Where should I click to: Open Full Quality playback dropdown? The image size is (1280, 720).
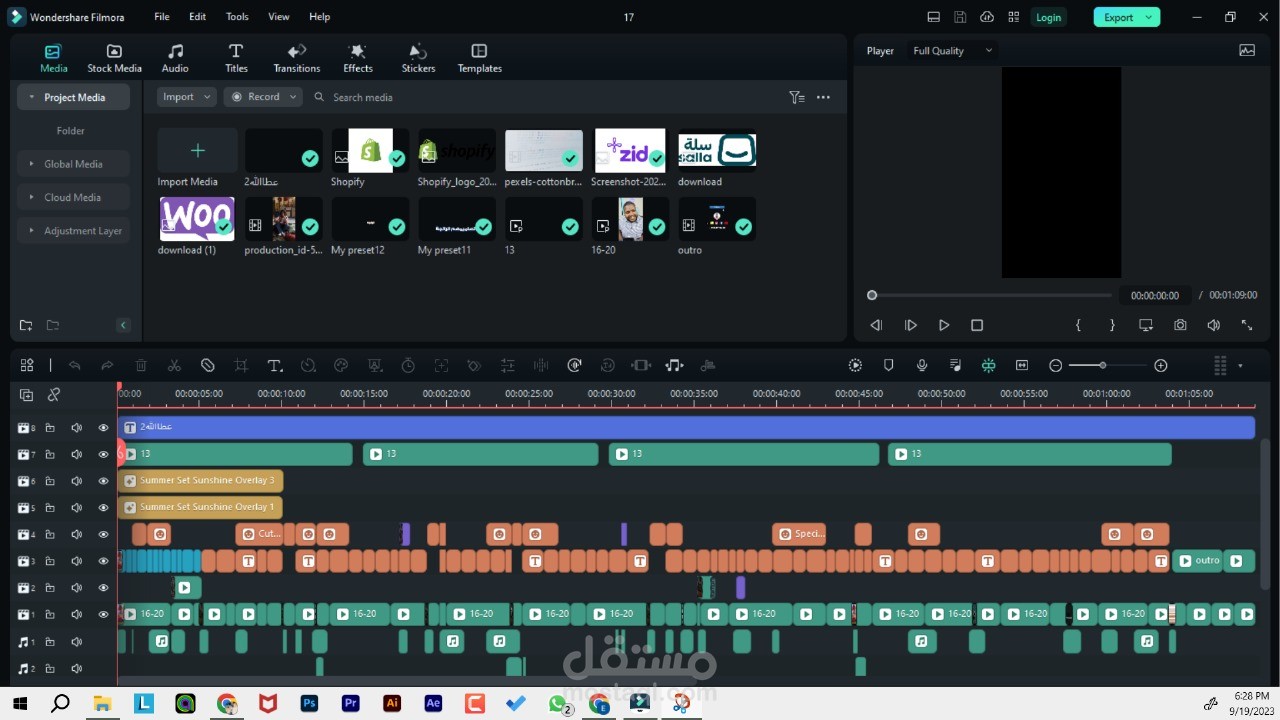click(x=952, y=51)
